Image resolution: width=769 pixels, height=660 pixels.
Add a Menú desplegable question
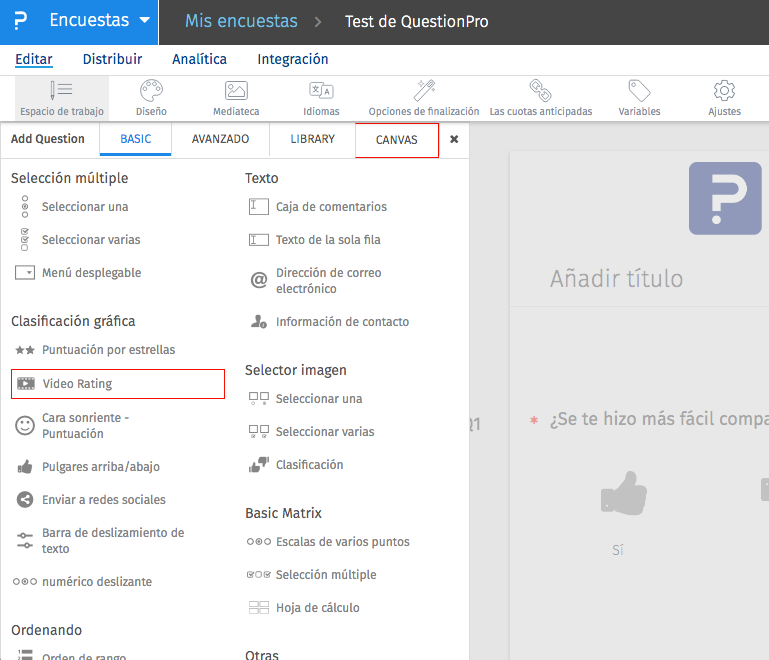(x=91, y=273)
